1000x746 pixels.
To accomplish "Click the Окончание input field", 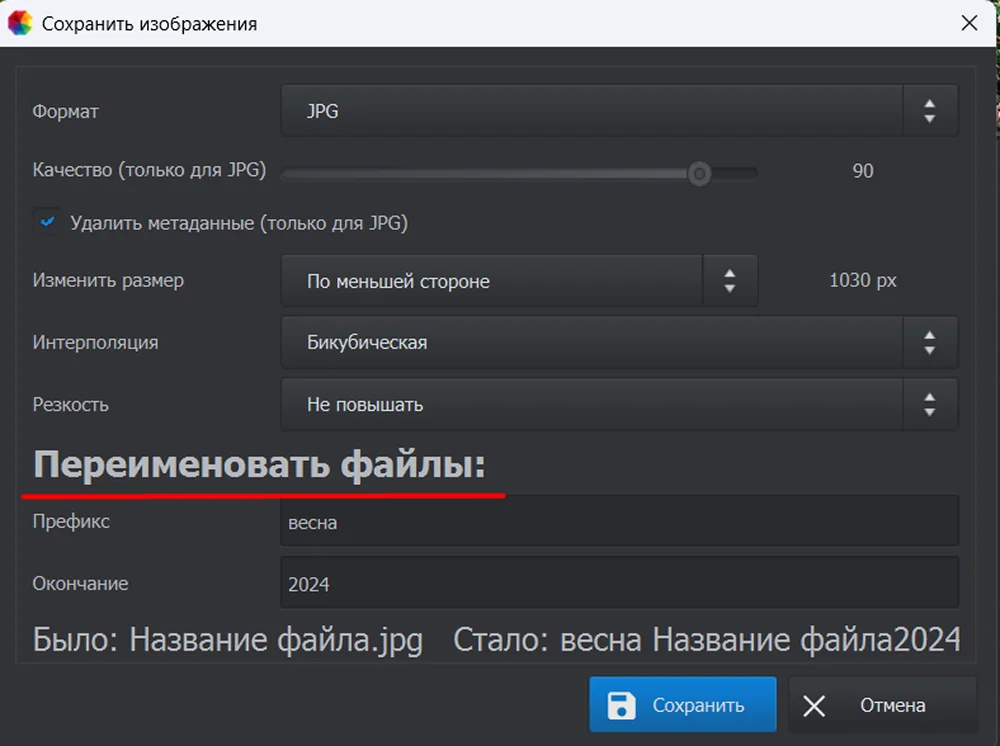I will pyautogui.click(x=619, y=583).
